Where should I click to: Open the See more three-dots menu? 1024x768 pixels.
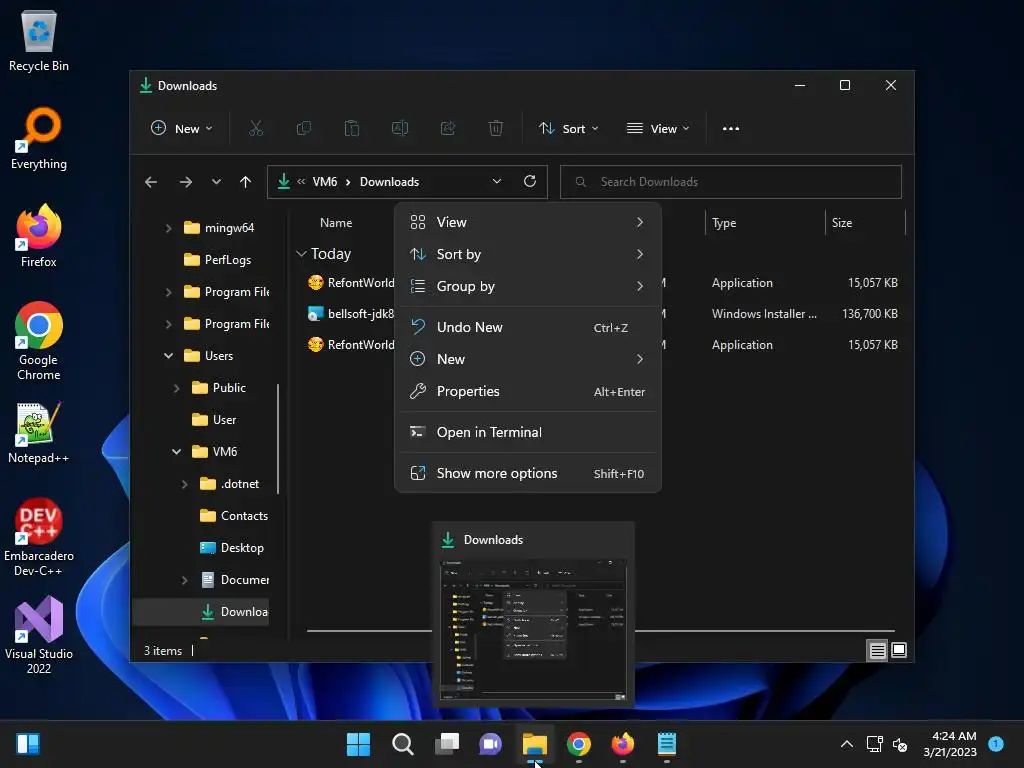731,129
